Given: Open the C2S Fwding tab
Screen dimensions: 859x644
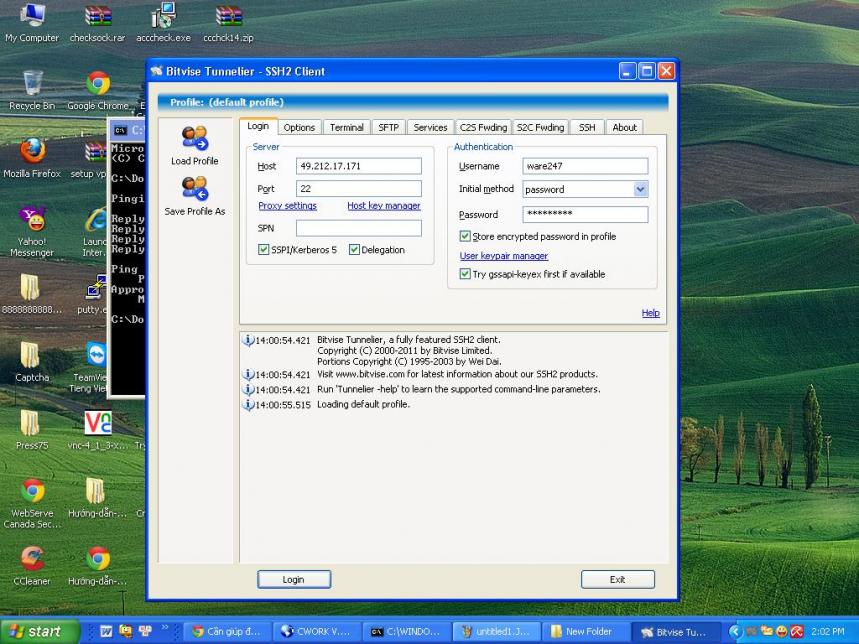Looking at the screenshot, I should [x=483, y=127].
